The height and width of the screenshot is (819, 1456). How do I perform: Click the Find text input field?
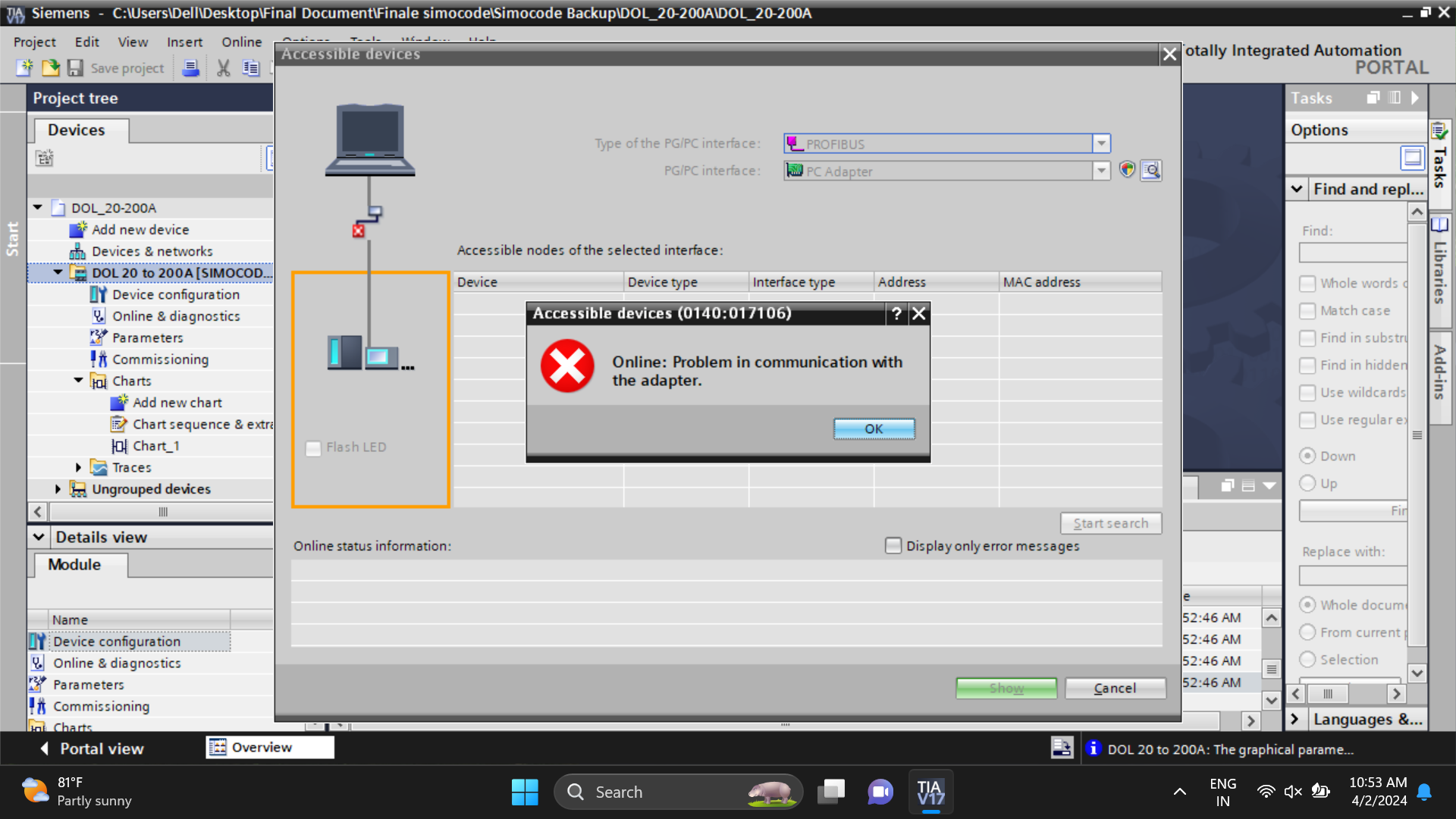1352,253
